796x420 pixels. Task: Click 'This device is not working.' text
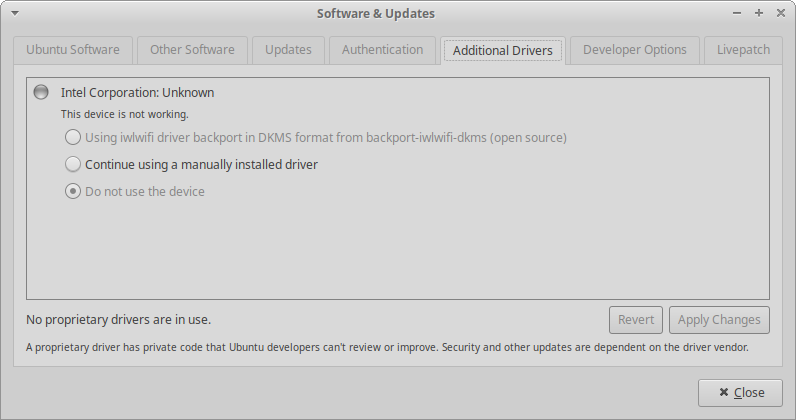coord(125,114)
